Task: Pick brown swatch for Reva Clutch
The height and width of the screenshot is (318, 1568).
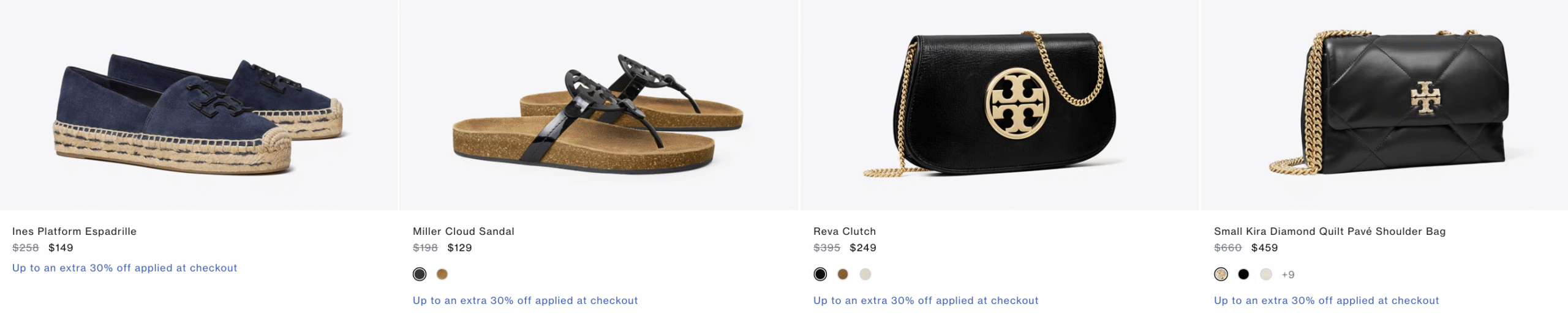Action: coord(843,274)
